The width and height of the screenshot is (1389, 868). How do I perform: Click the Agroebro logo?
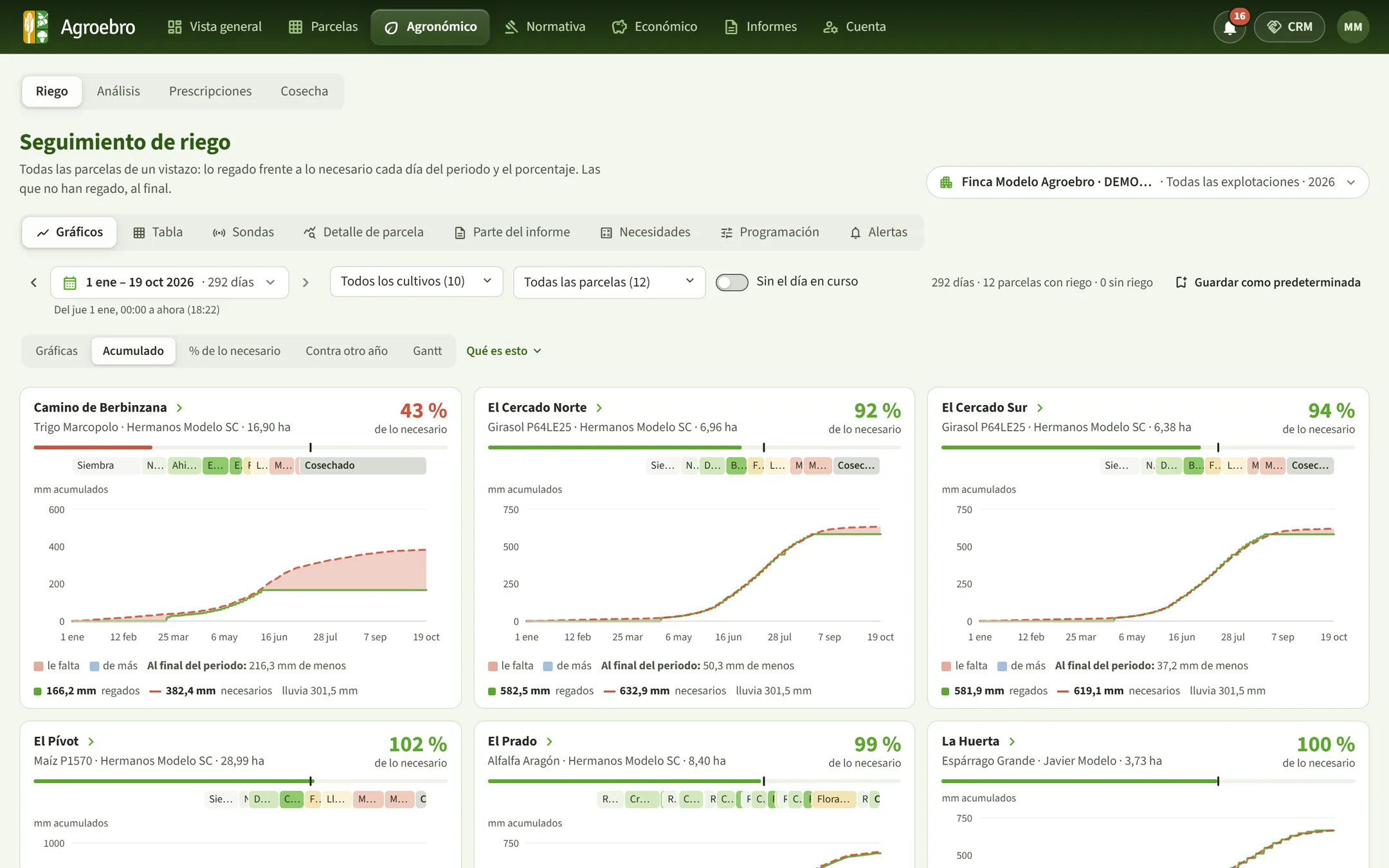78,27
